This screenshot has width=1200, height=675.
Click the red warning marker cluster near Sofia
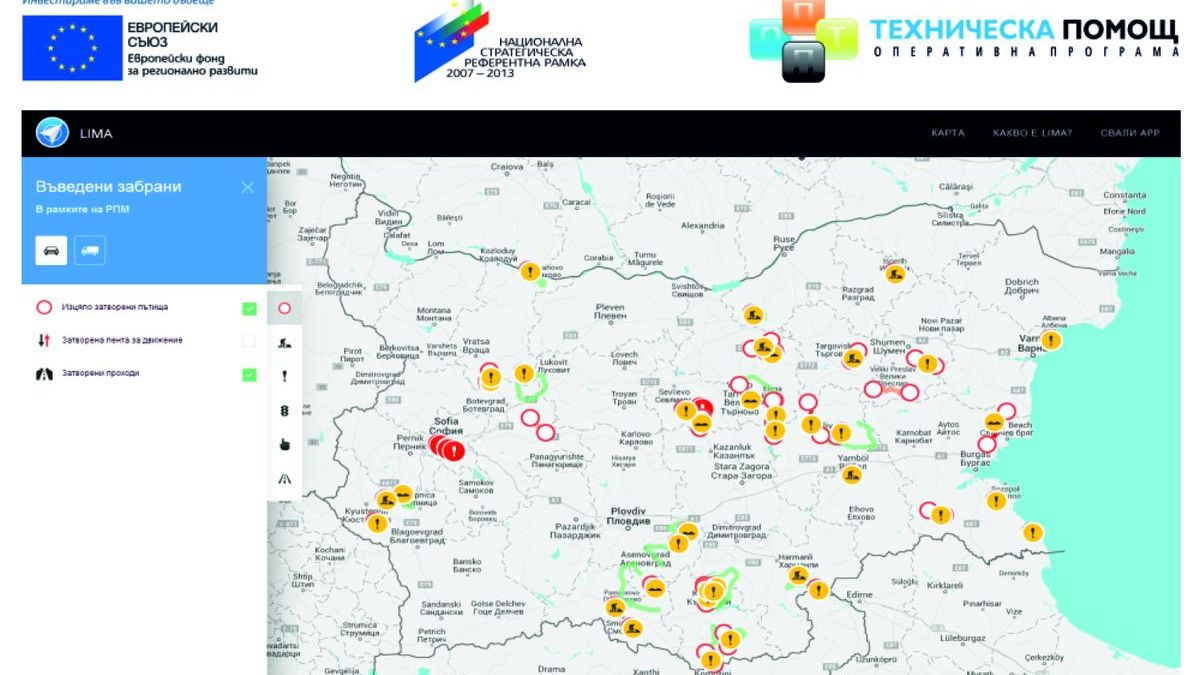448,449
